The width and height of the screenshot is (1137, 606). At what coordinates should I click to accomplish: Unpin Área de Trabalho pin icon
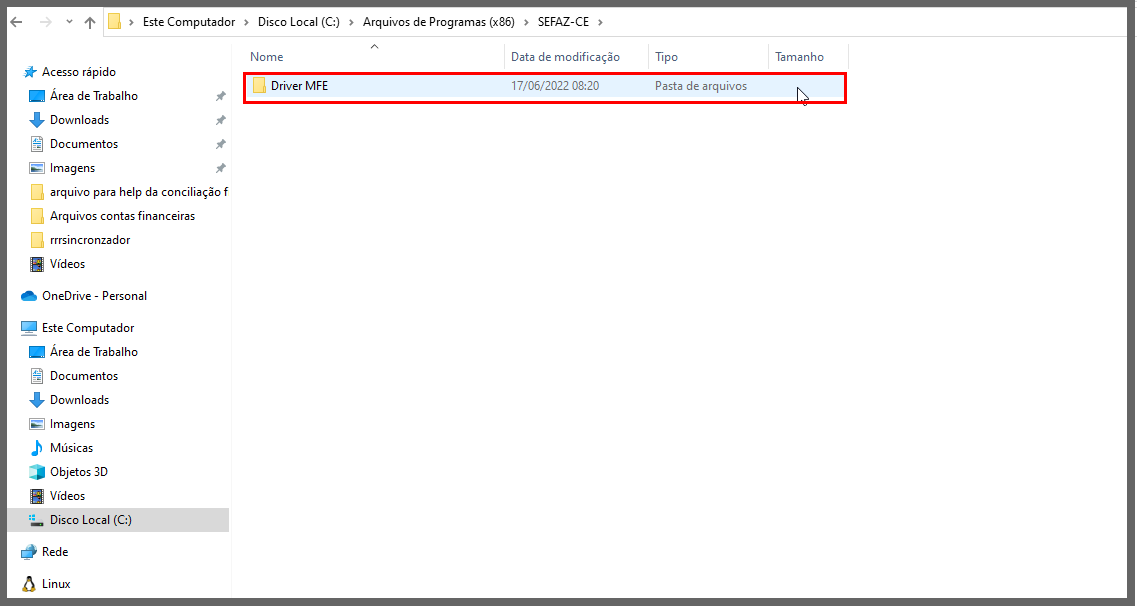pos(220,96)
